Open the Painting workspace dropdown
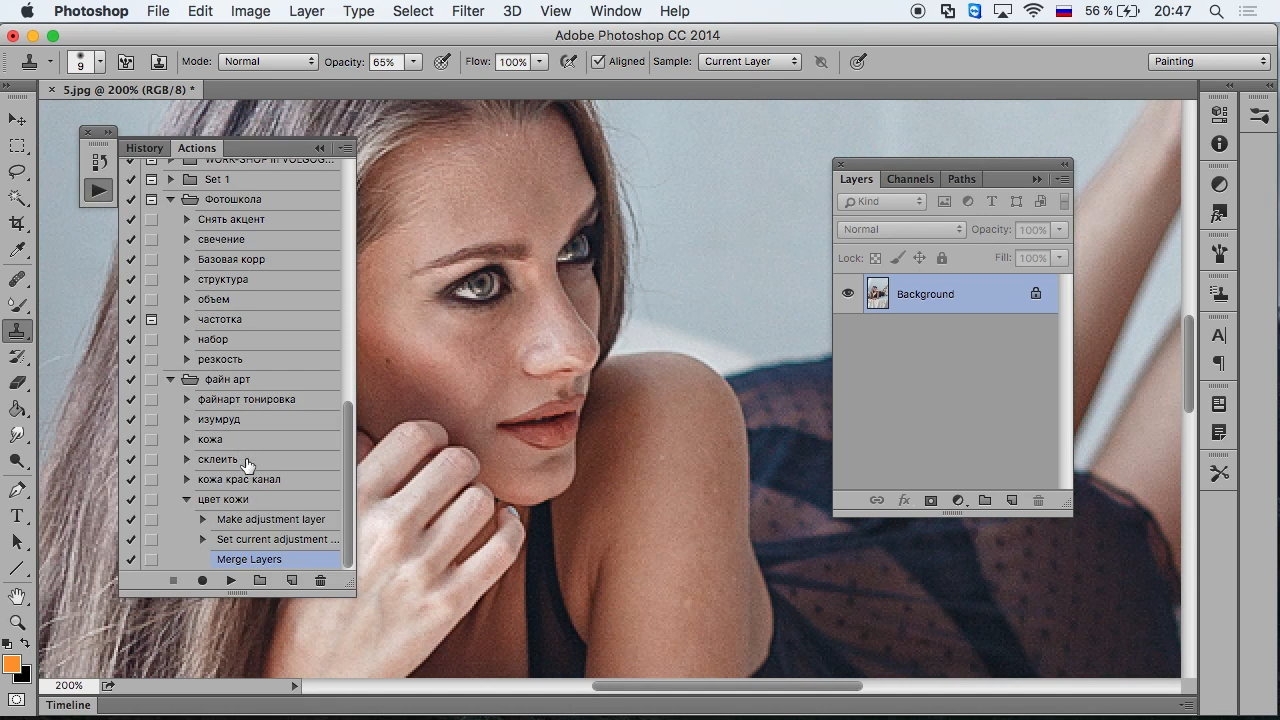The height and width of the screenshot is (720, 1280). pos(1209,61)
